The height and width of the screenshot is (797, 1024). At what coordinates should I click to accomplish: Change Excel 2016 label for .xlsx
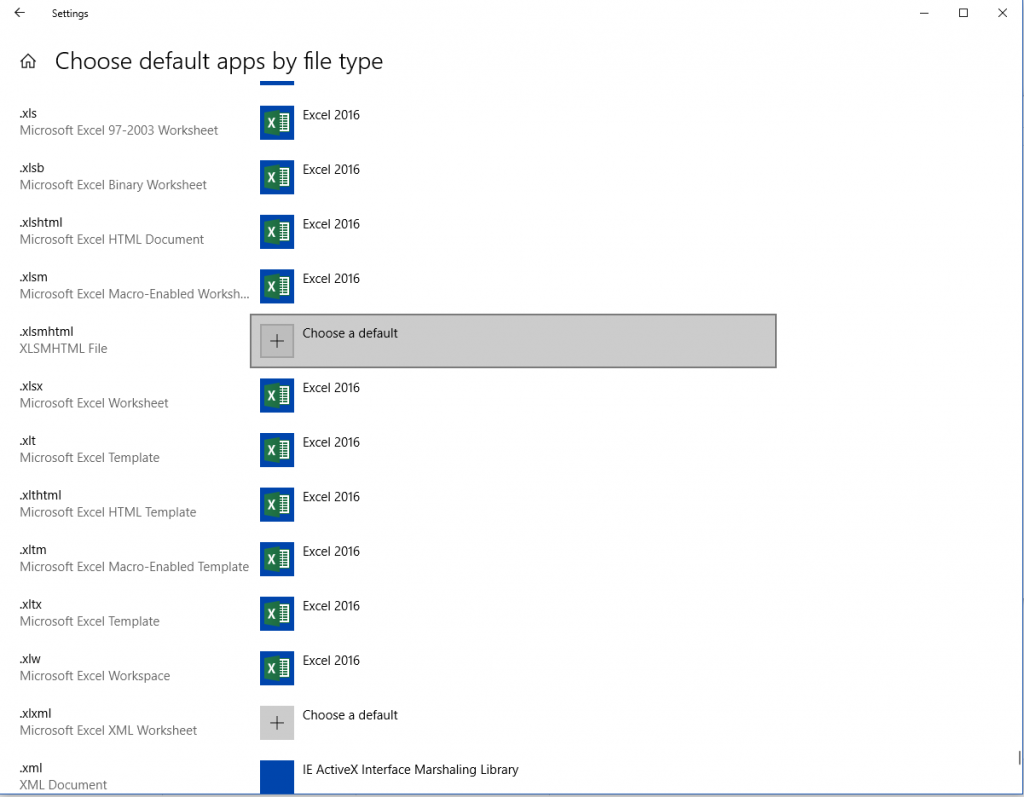(331, 388)
